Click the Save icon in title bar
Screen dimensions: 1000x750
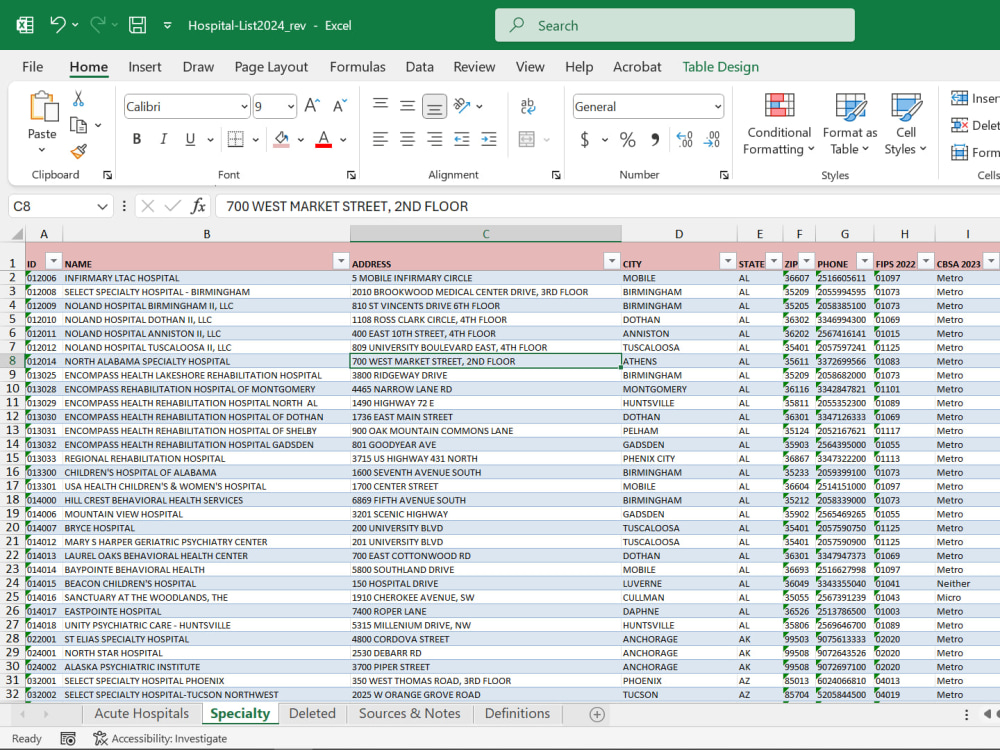[137, 26]
